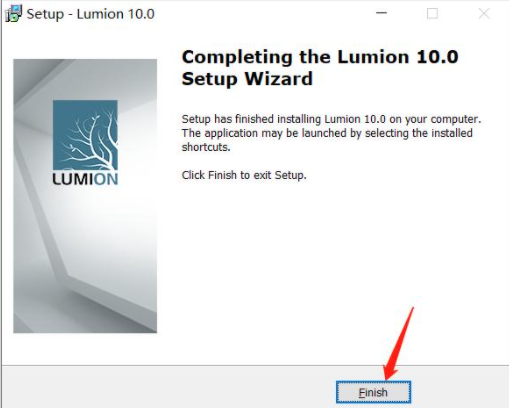This screenshot has width=509, height=408.
Task: Click the "Setup Wizard" heading line
Action: tap(247, 79)
